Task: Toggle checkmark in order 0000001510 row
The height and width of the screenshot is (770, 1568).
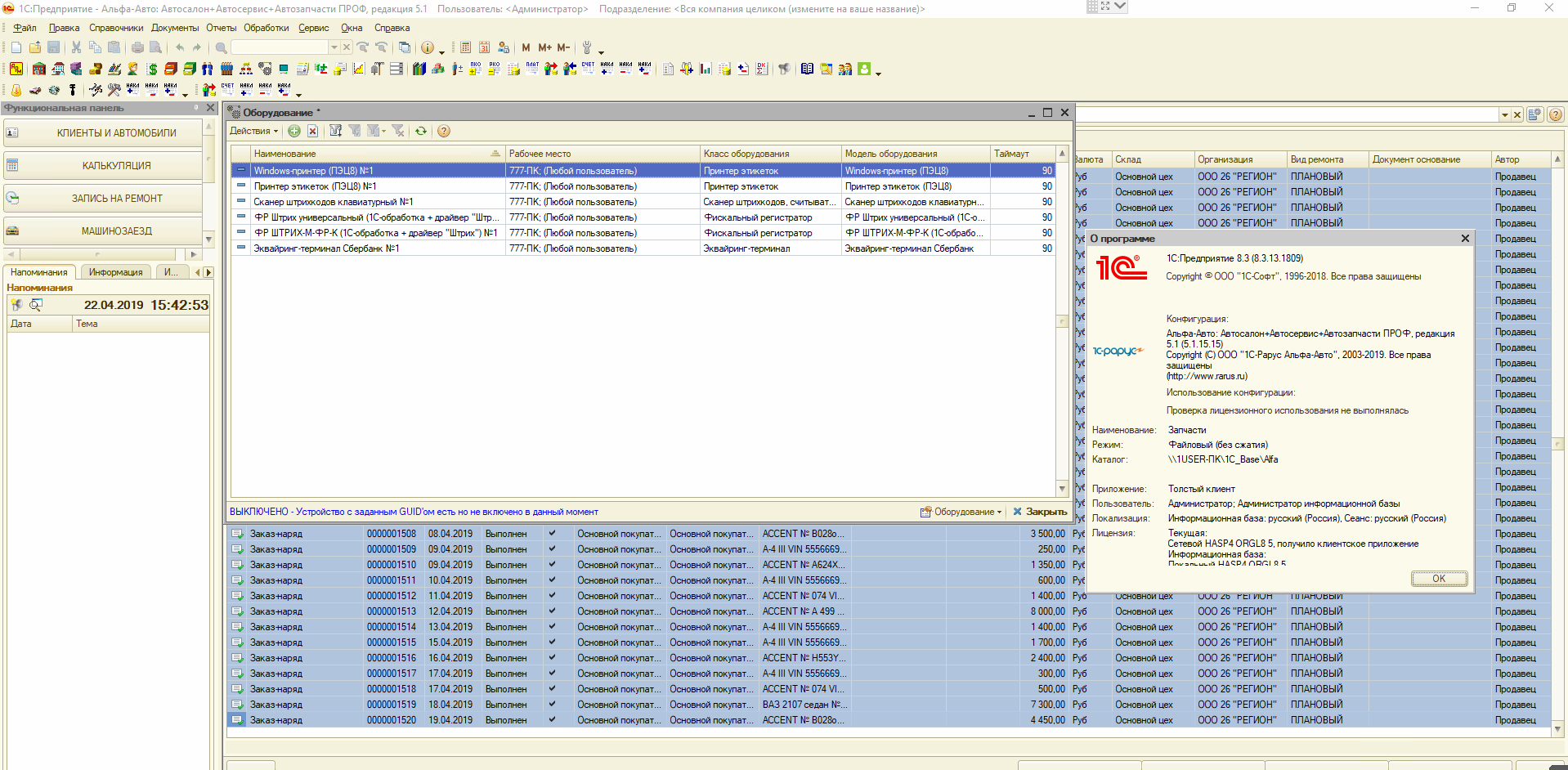Action: click(x=552, y=565)
